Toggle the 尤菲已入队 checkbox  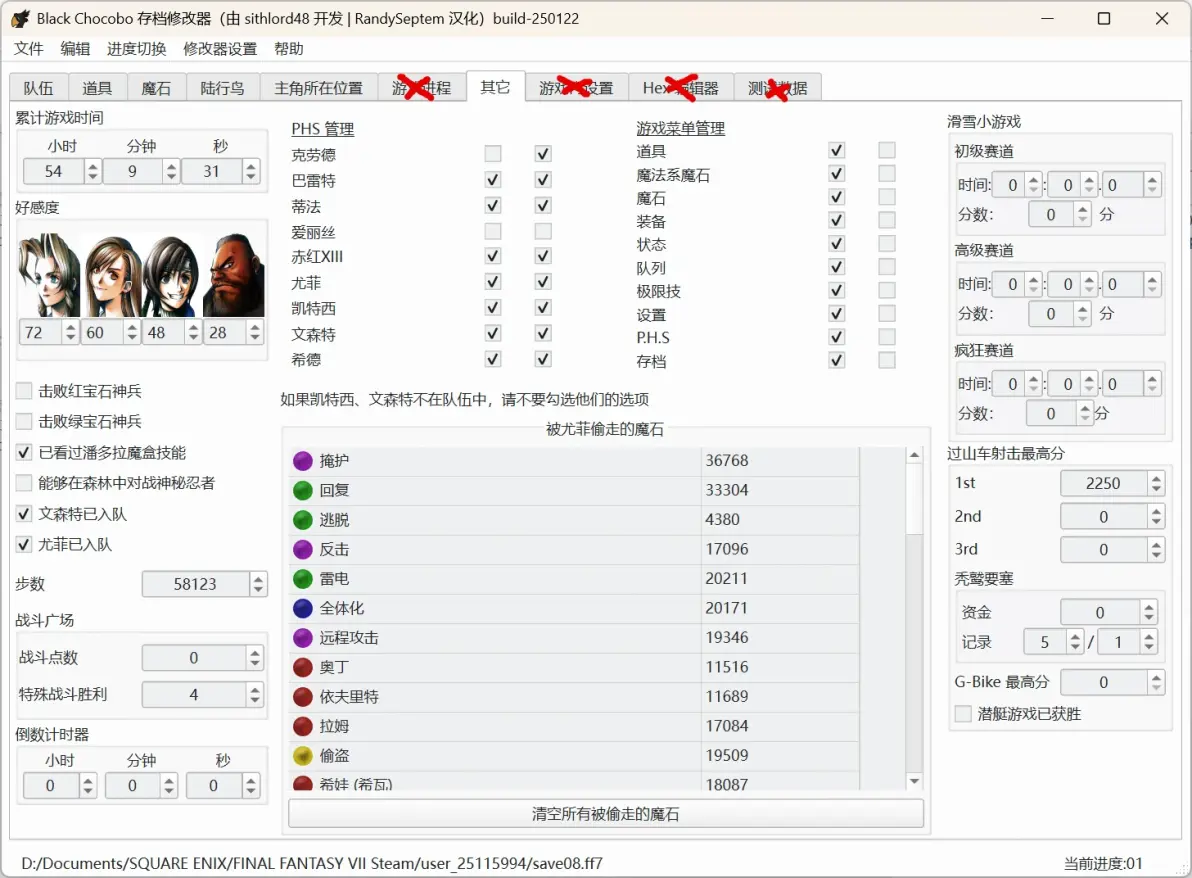click(24, 544)
